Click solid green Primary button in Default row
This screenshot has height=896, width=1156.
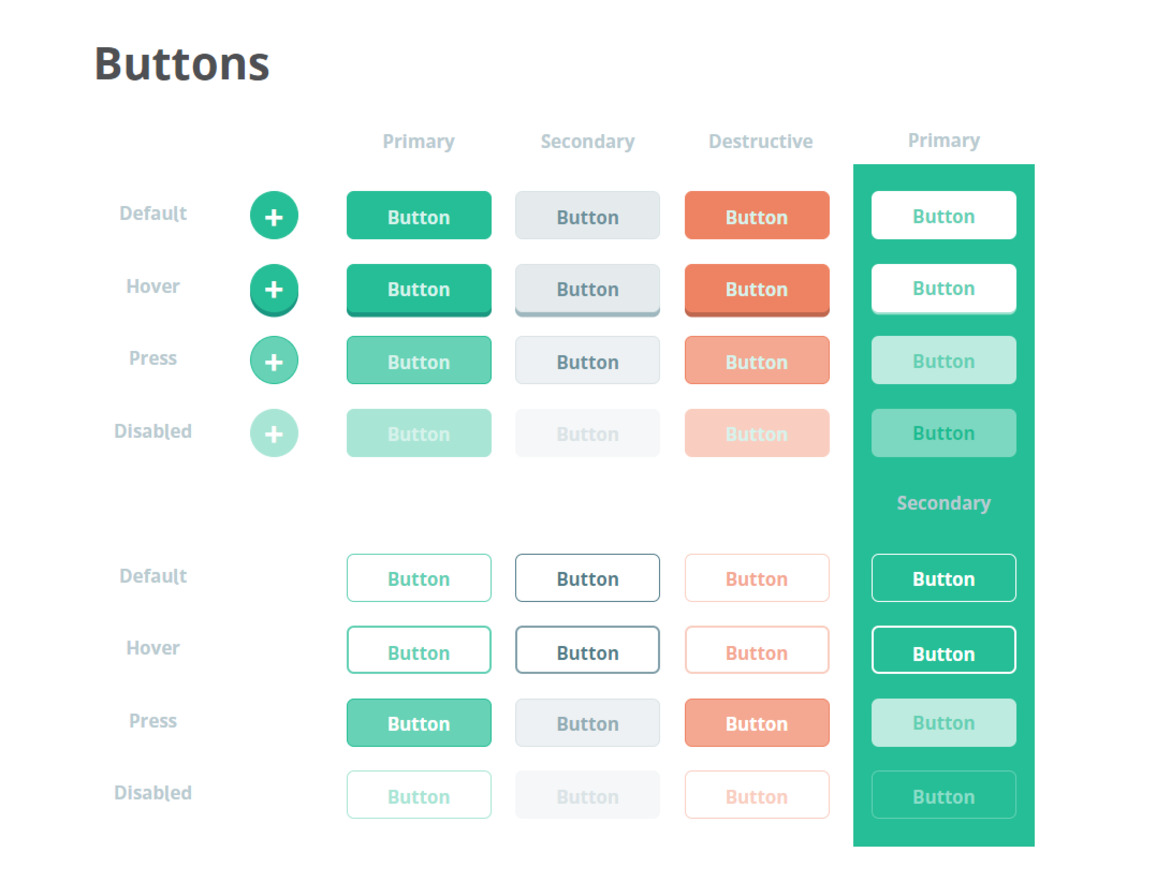point(419,215)
